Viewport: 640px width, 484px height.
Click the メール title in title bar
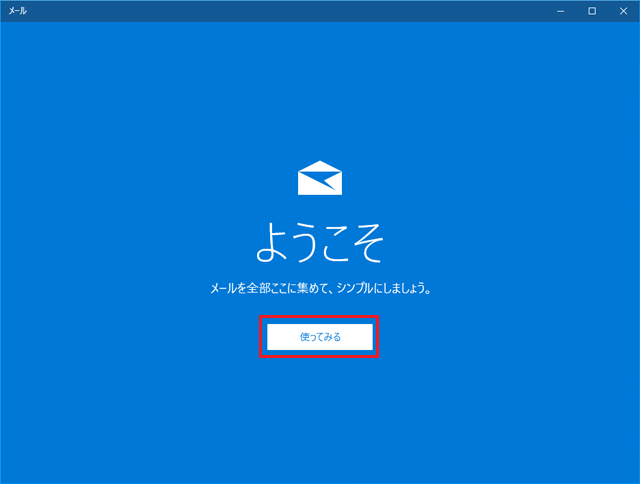coord(18,11)
